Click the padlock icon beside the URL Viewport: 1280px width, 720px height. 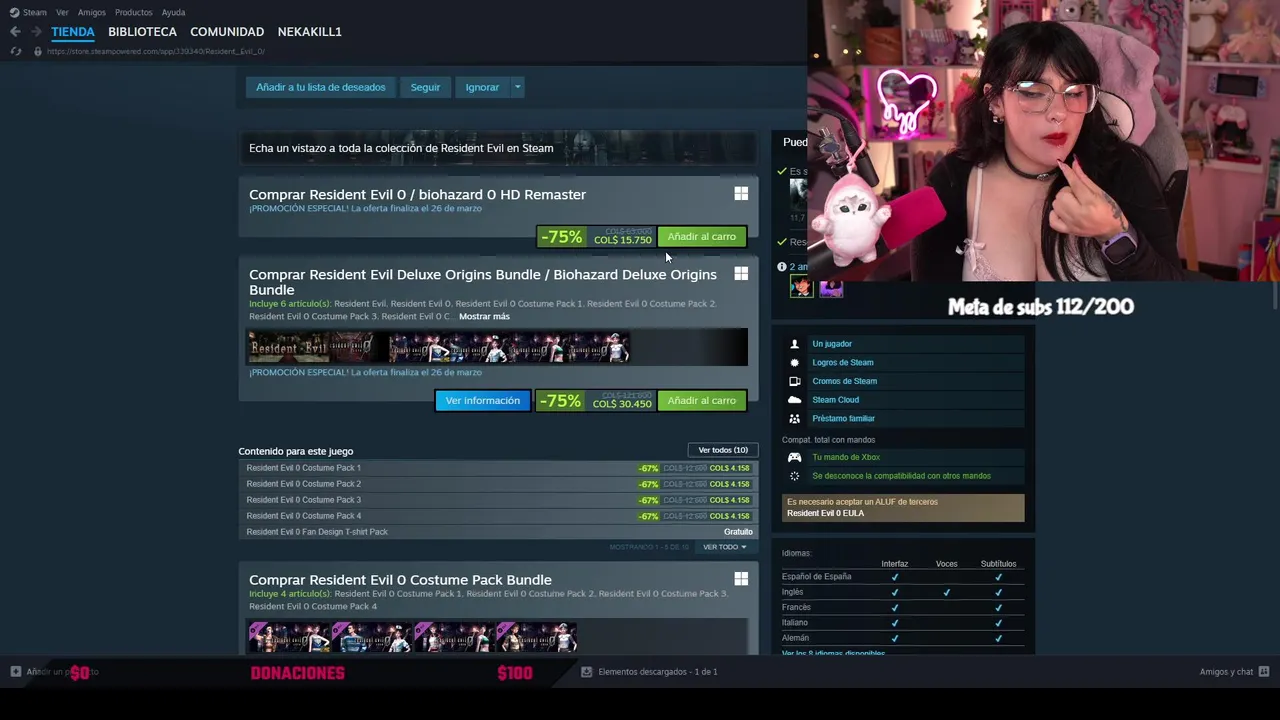[38, 51]
